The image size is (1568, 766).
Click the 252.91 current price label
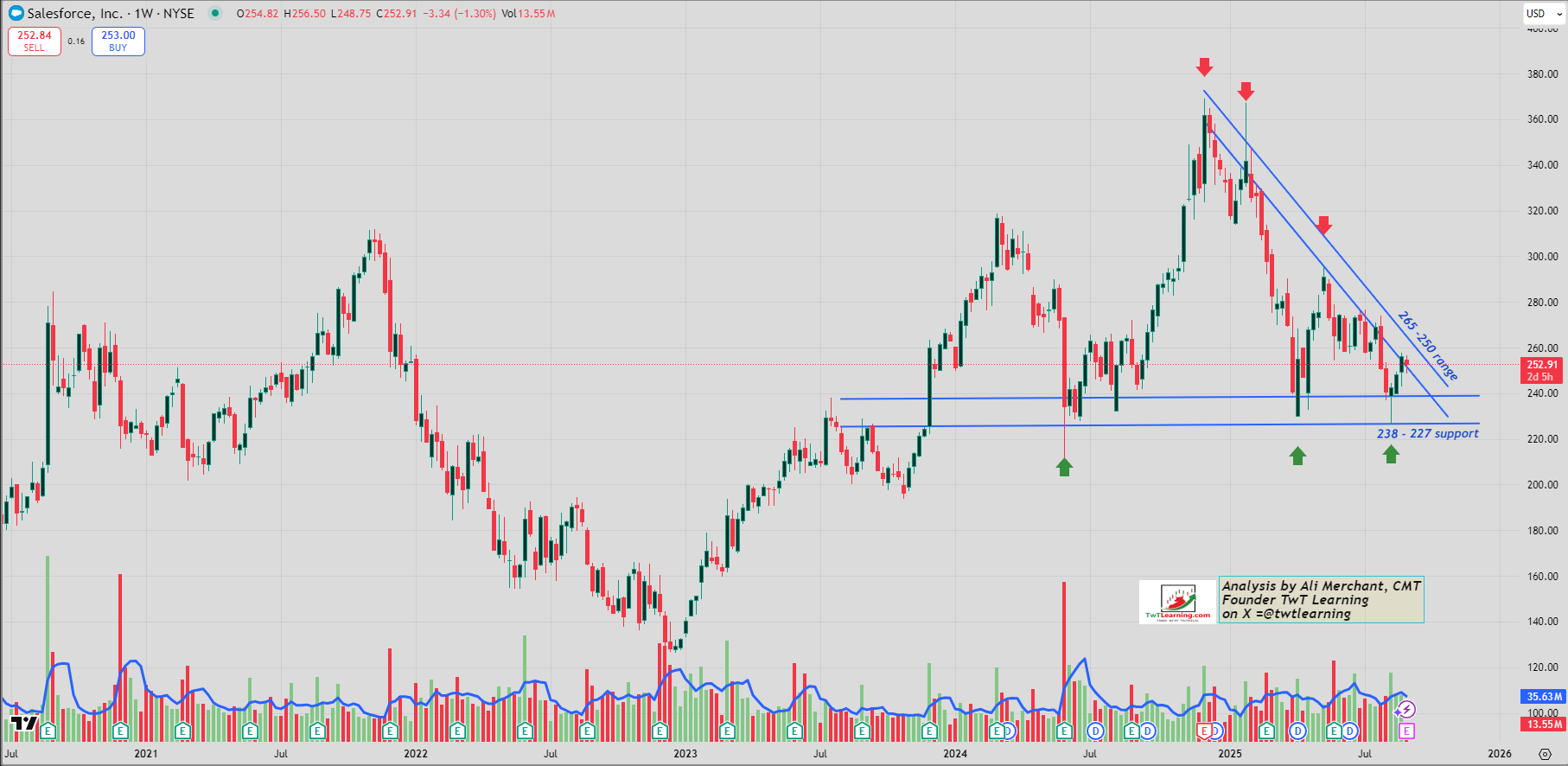point(1542,365)
